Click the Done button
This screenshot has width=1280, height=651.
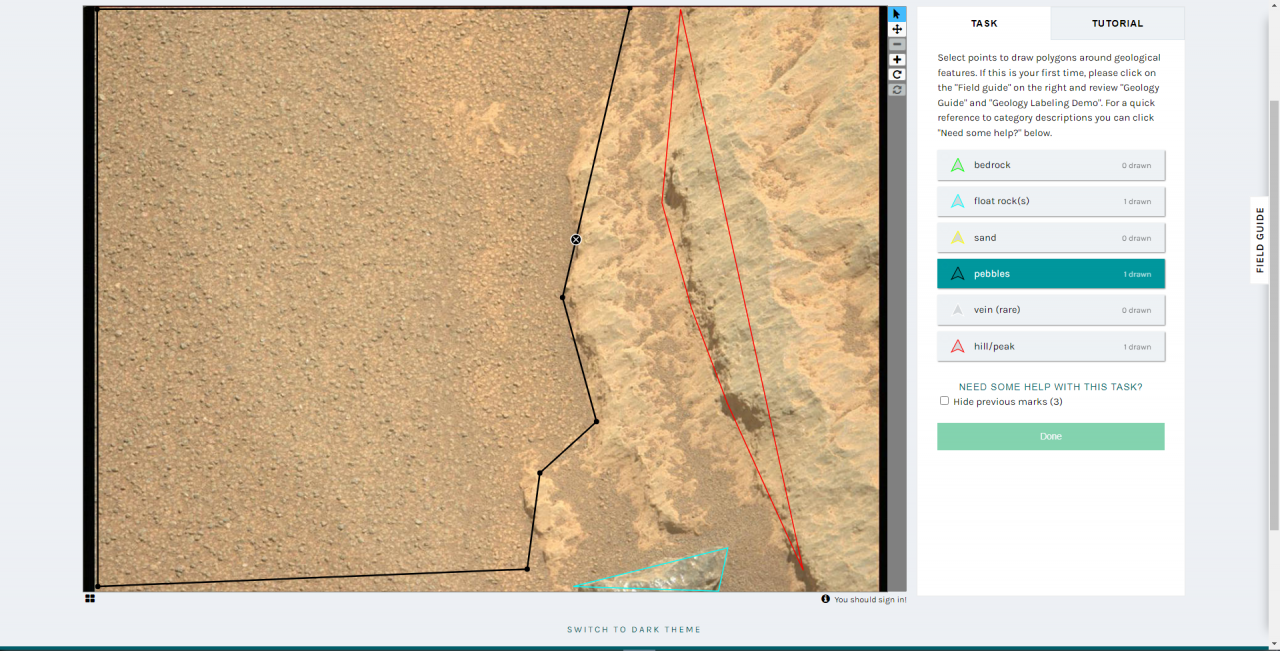(x=1051, y=436)
